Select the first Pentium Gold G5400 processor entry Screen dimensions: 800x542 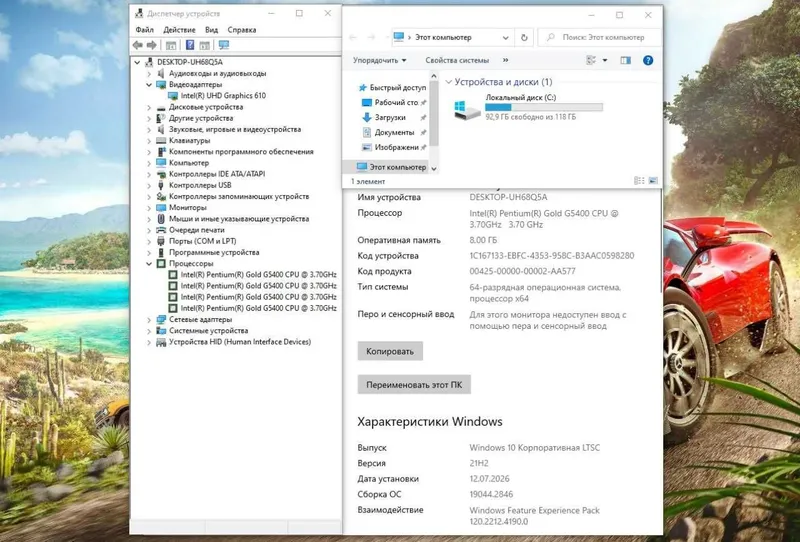[x=258, y=275]
